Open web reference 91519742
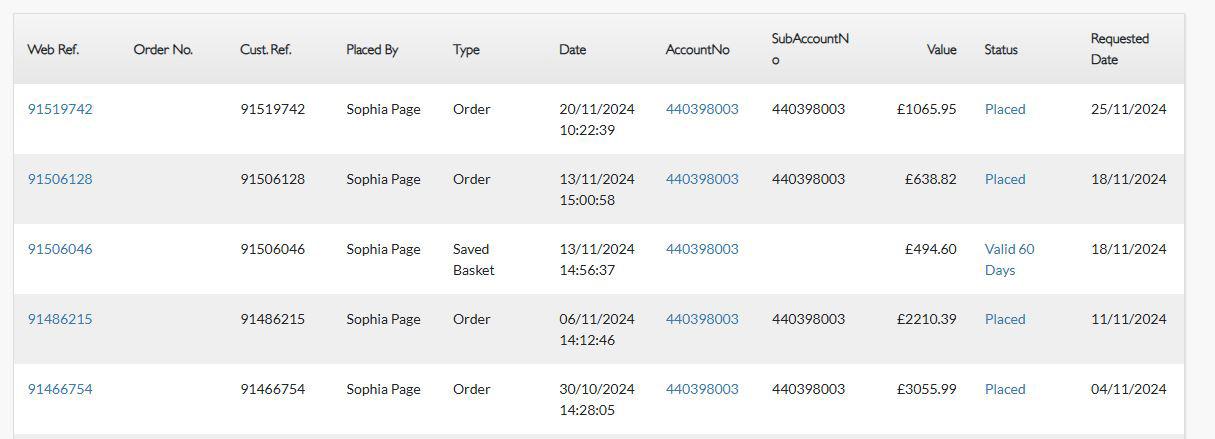This screenshot has height=439, width=1215. coord(60,109)
